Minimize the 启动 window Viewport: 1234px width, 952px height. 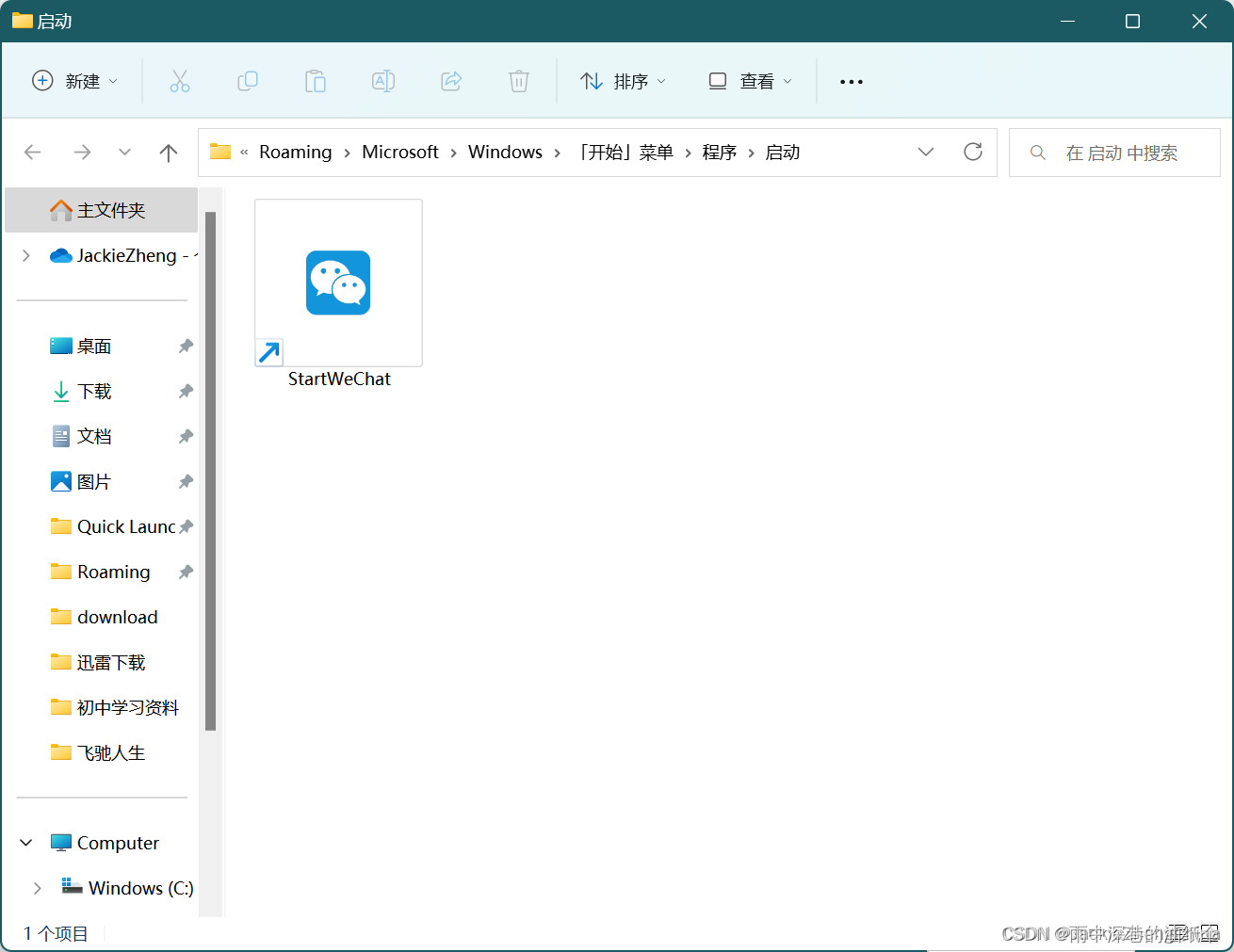coord(1067,21)
